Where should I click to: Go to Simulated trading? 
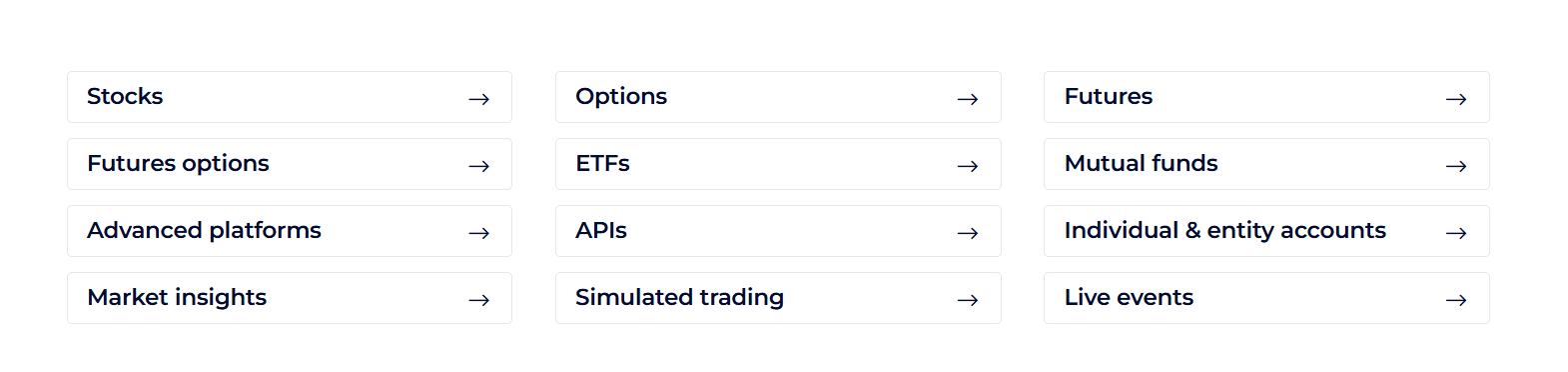(778, 298)
